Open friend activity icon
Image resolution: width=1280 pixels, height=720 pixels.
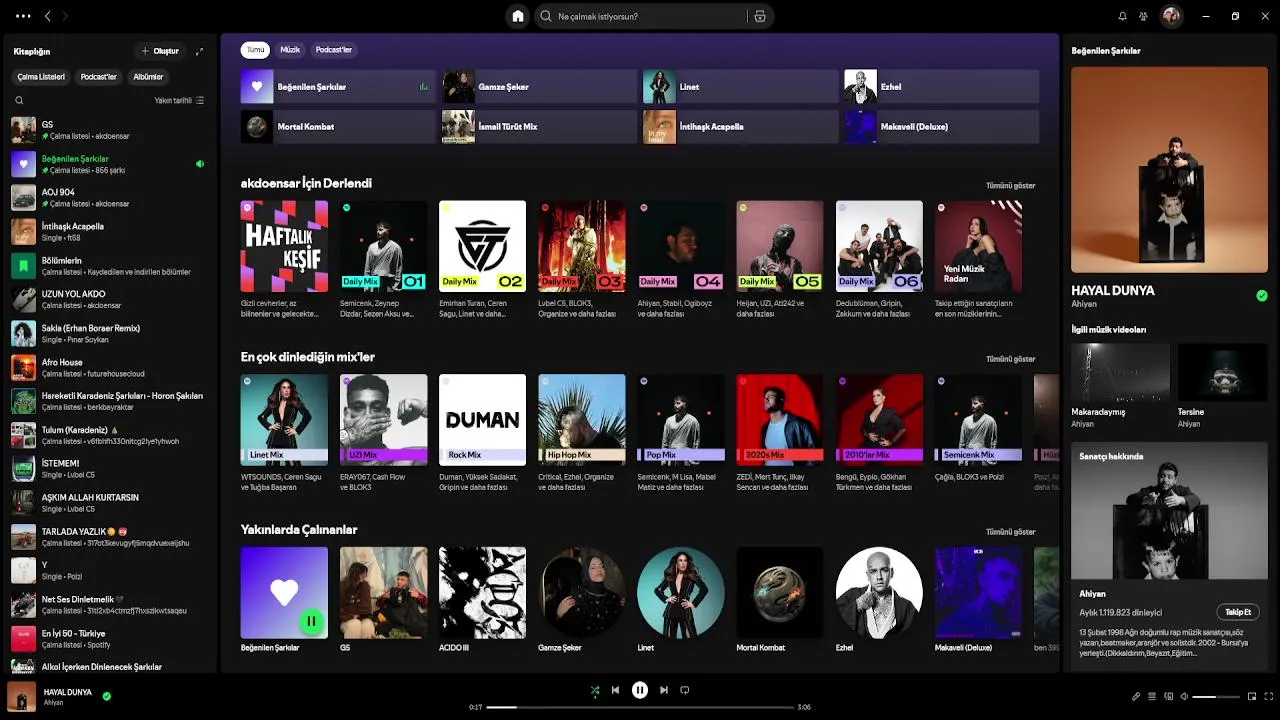pos(1143,16)
